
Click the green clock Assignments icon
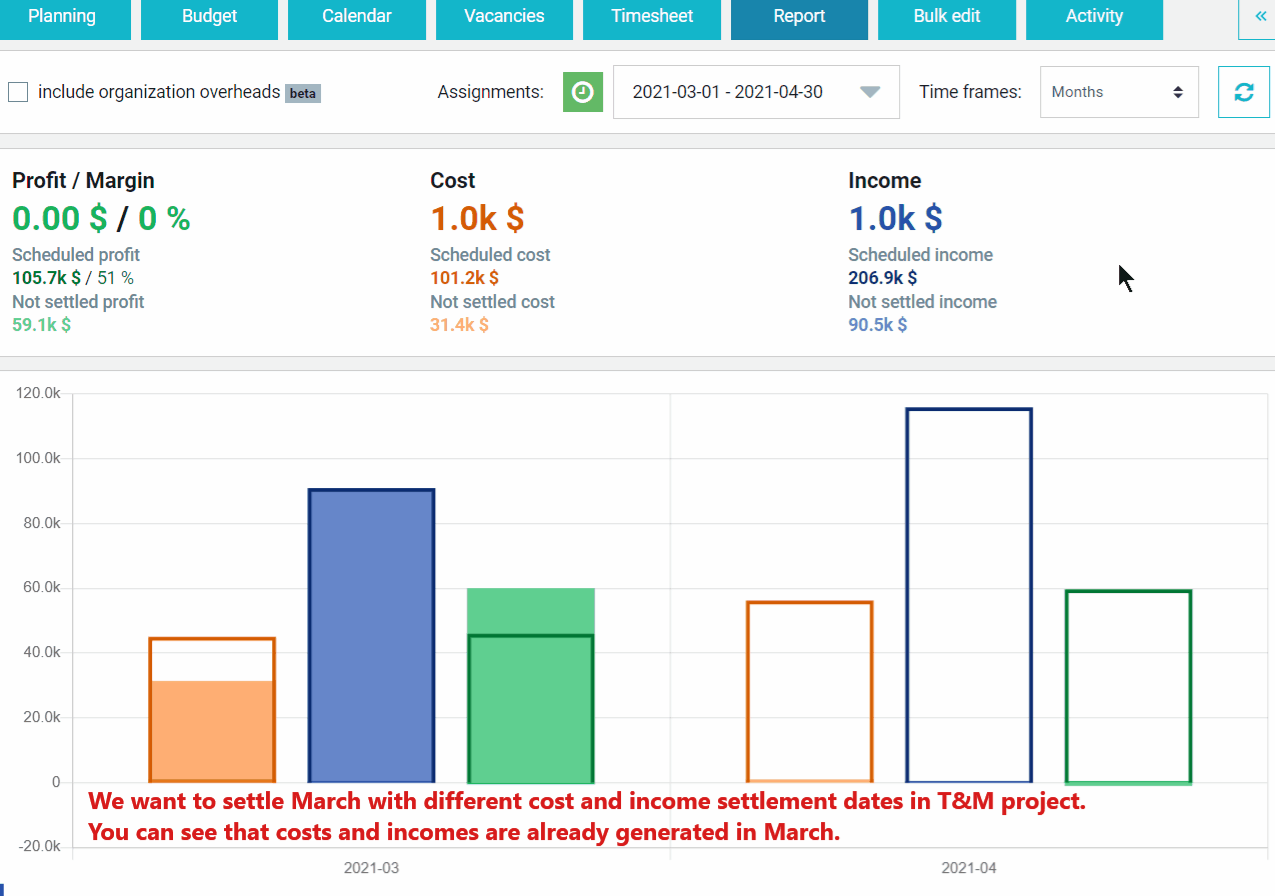(583, 92)
